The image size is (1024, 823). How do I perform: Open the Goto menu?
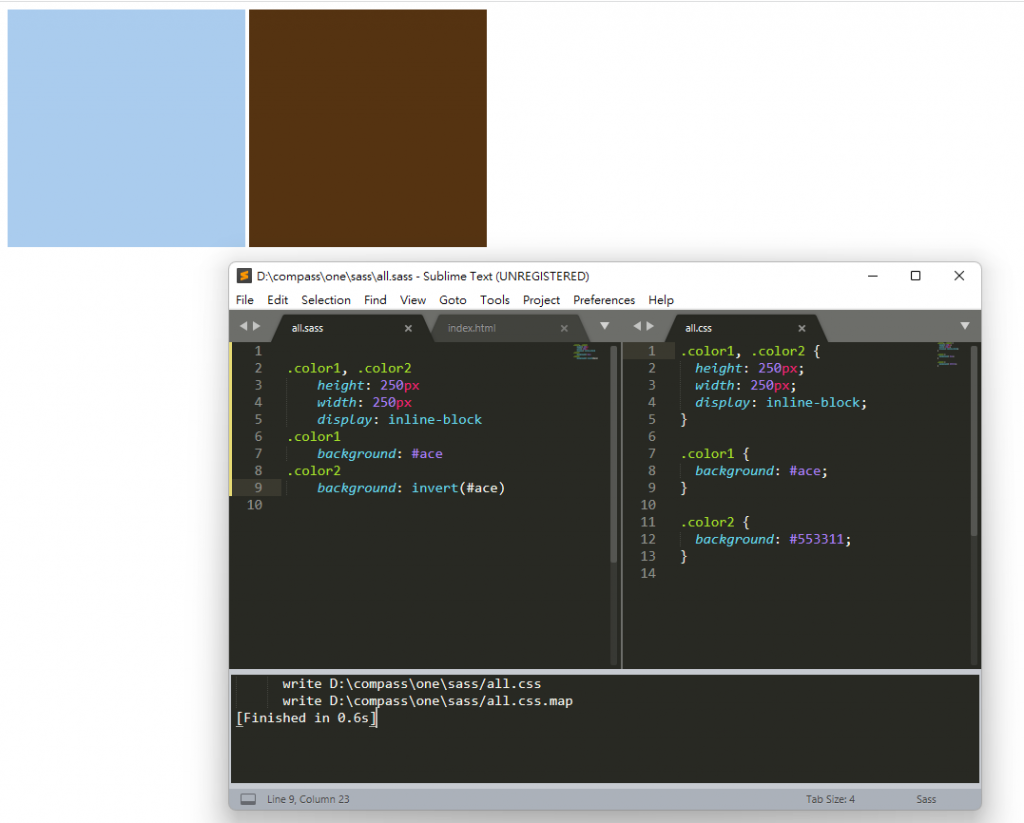point(453,300)
